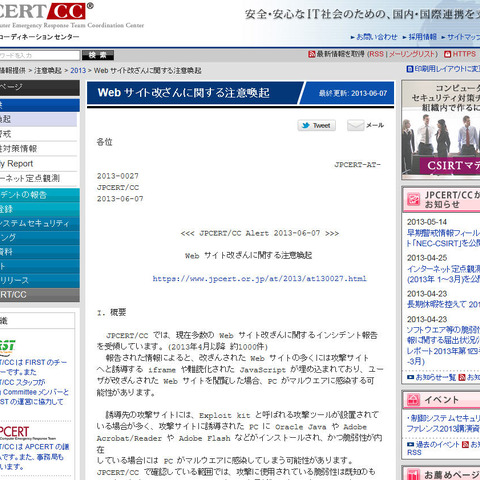Click the JPCERT/CC Alert 2013-06-07 heading
The width and height of the screenshot is (480, 480).
click(260, 233)
